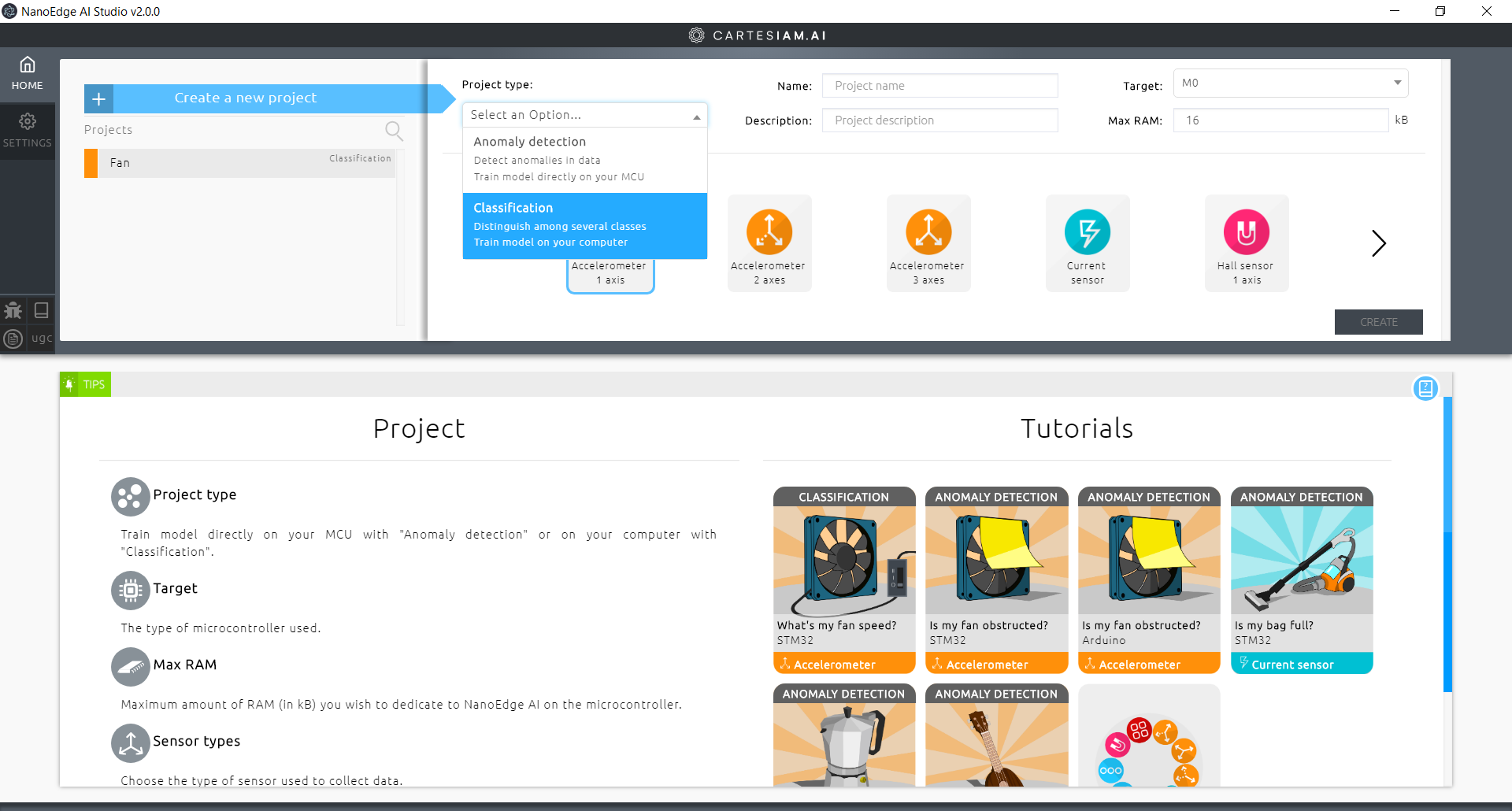Click the documentation book icon in sidebar
Screen dimensions: 1512x811
point(40,310)
